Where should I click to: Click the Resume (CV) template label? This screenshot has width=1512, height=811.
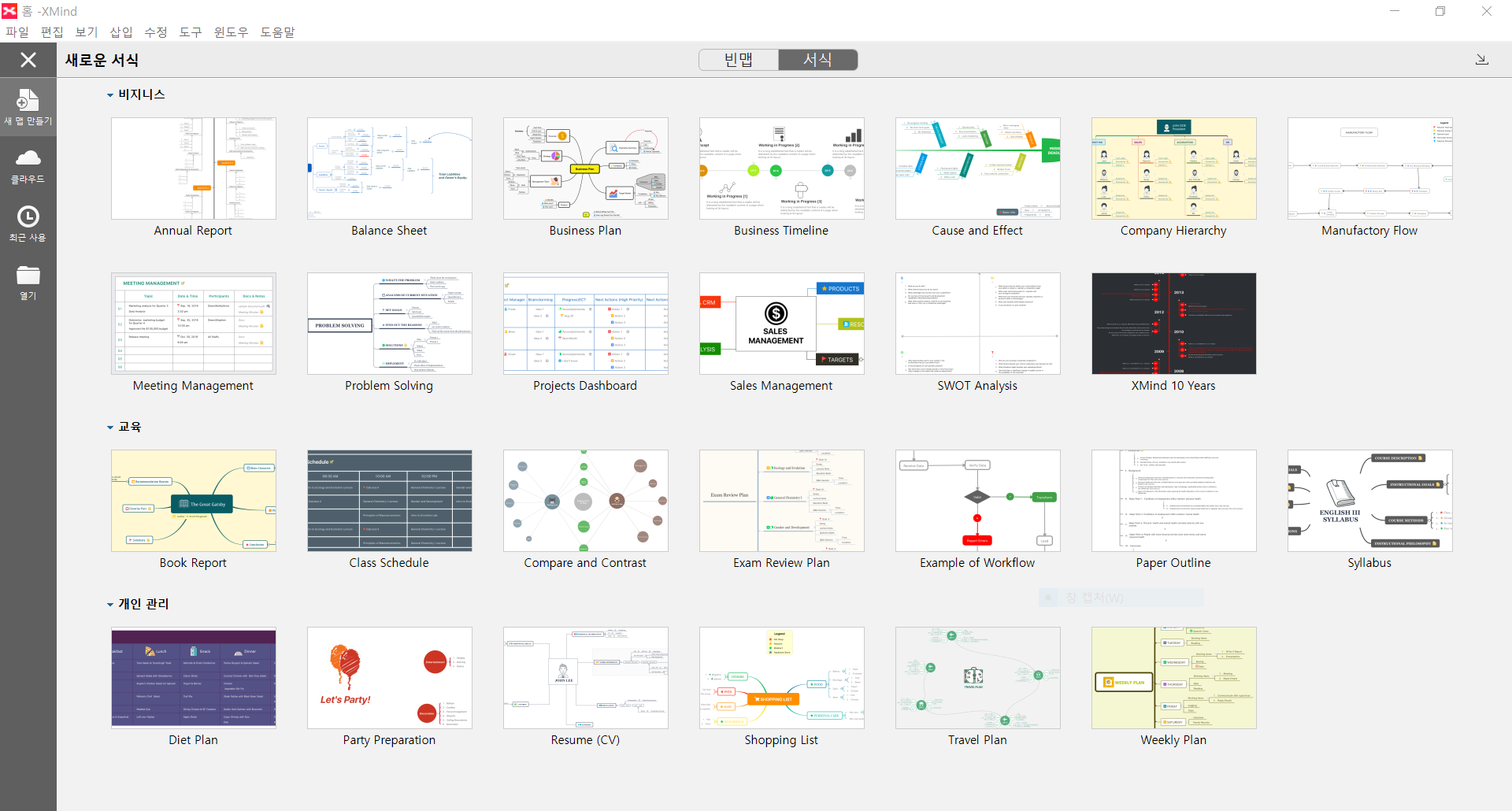point(585,740)
